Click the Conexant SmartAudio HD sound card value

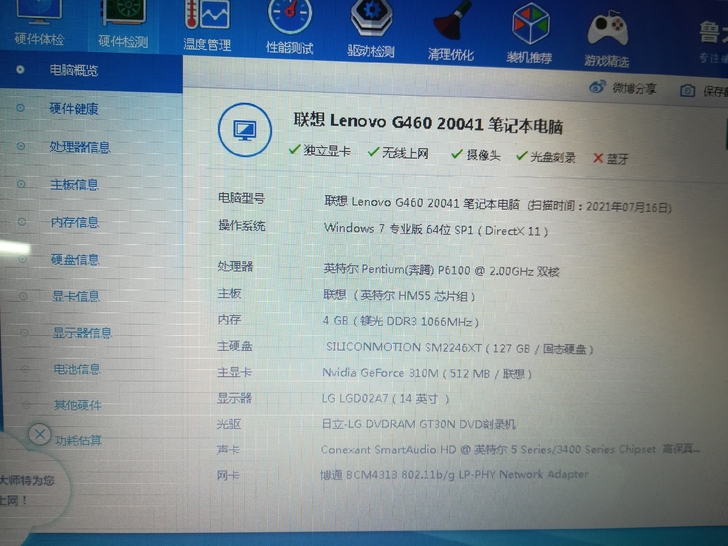[511, 449]
